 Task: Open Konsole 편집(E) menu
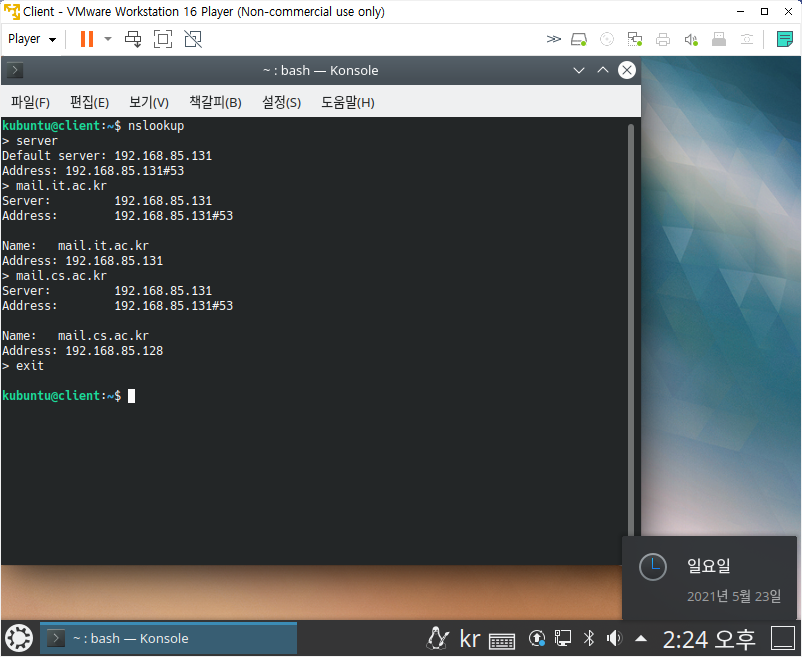90,102
